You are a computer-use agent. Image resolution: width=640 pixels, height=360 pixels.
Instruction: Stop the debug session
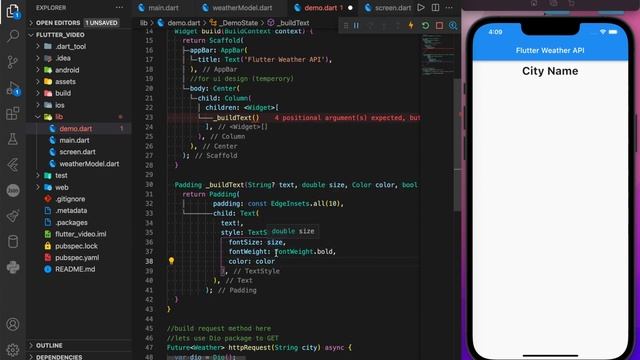pos(439,25)
